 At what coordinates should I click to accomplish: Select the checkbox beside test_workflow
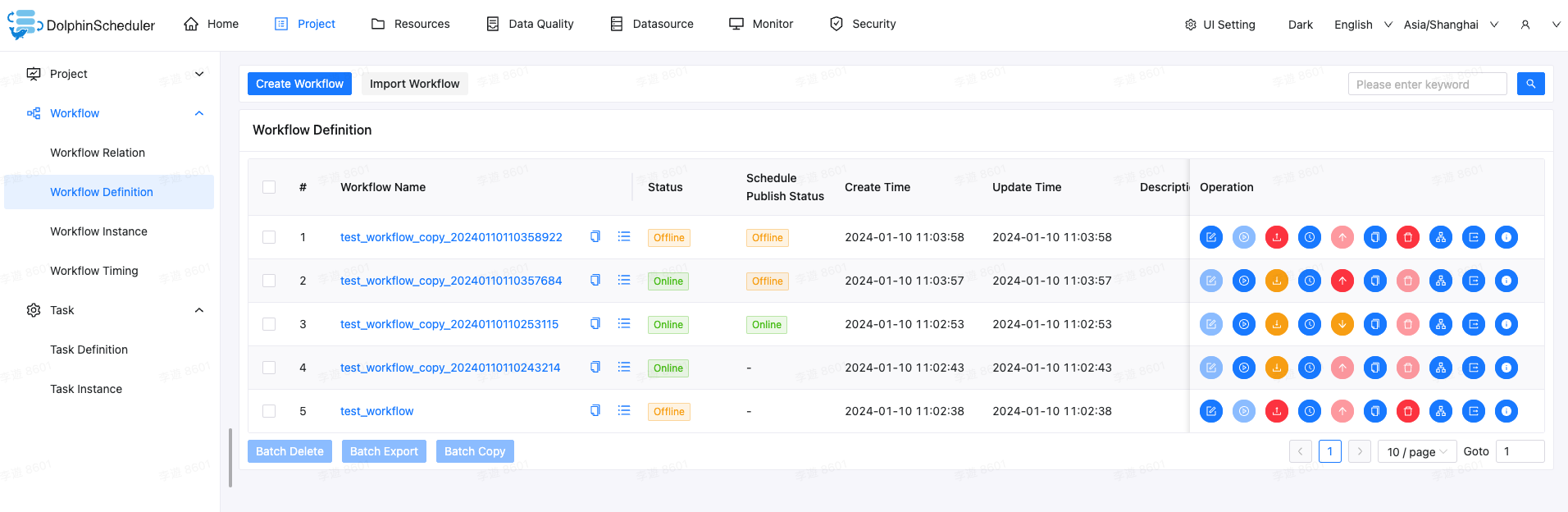(269, 411)
